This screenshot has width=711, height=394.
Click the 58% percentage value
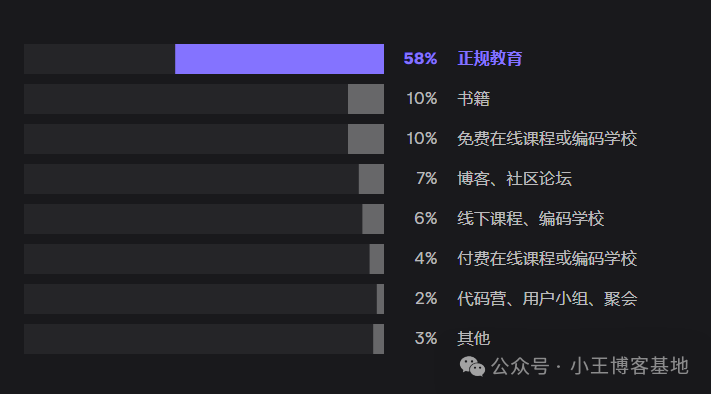click(420, 58)
